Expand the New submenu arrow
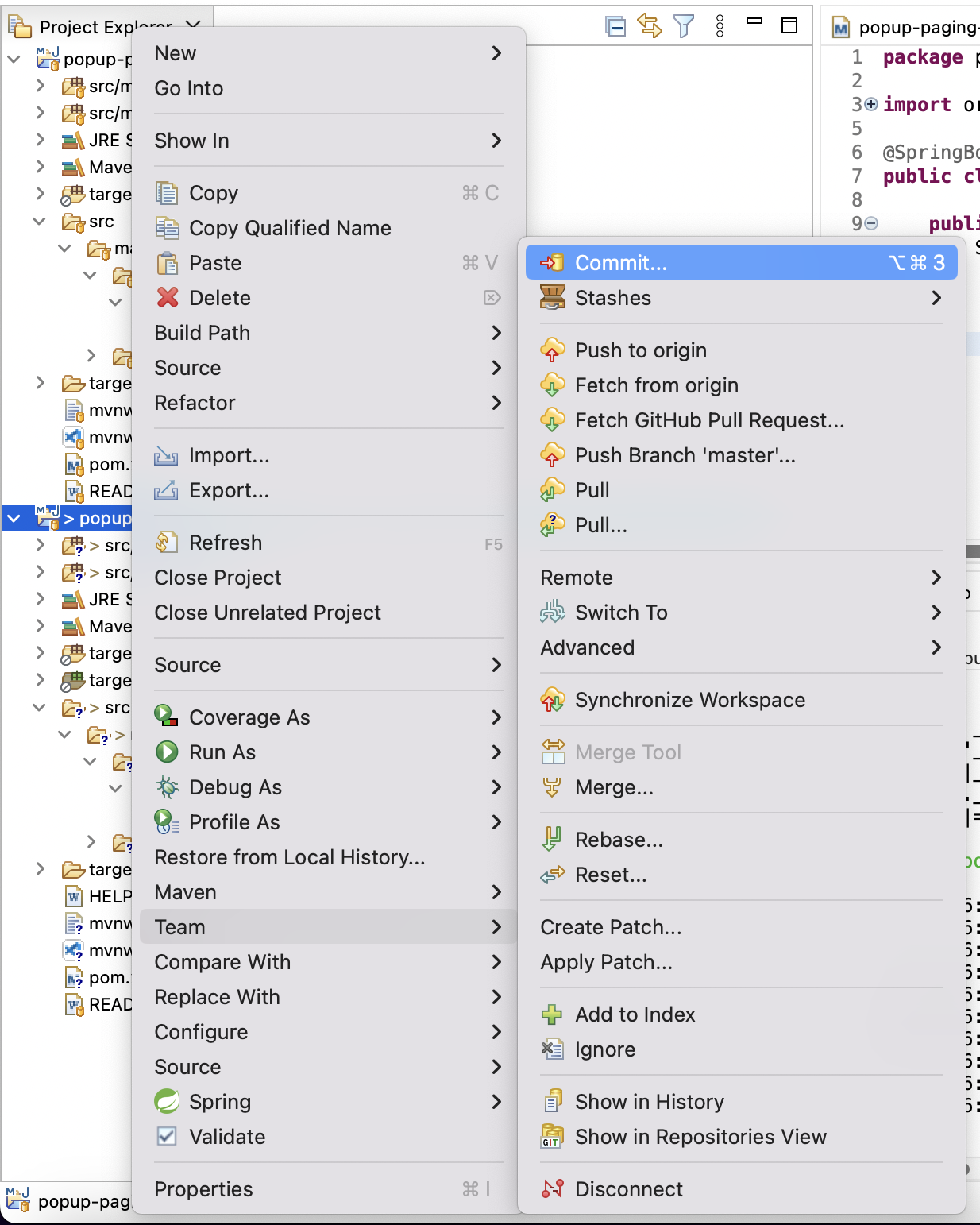980x1225 pixels. pos(496,53)
